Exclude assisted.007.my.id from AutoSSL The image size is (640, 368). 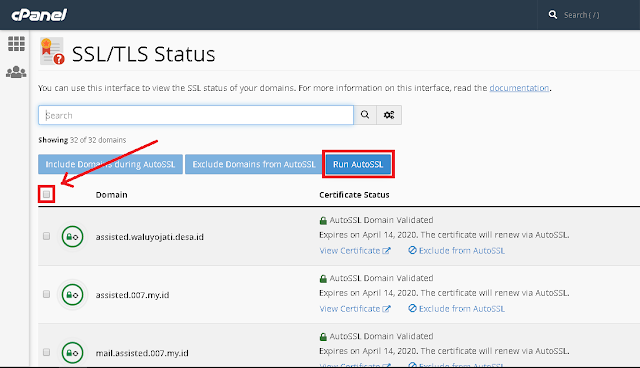457,309
